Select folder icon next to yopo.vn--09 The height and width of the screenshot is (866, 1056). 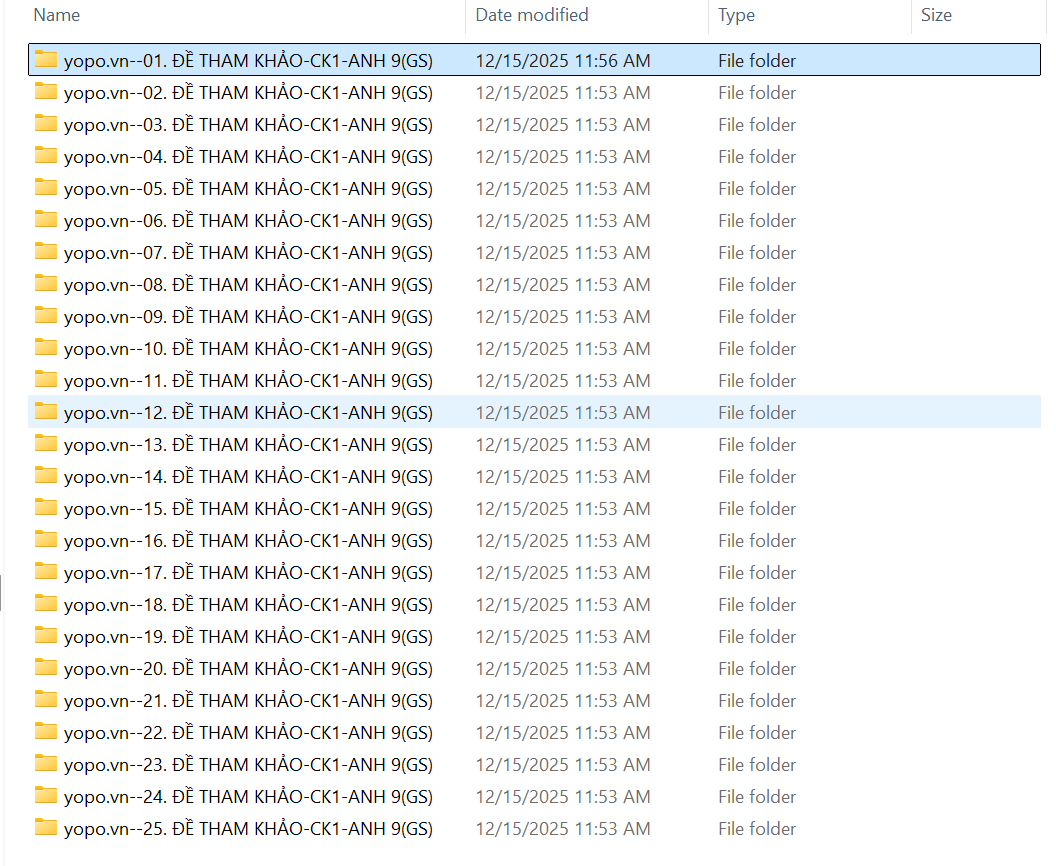(x=46, y=316)
